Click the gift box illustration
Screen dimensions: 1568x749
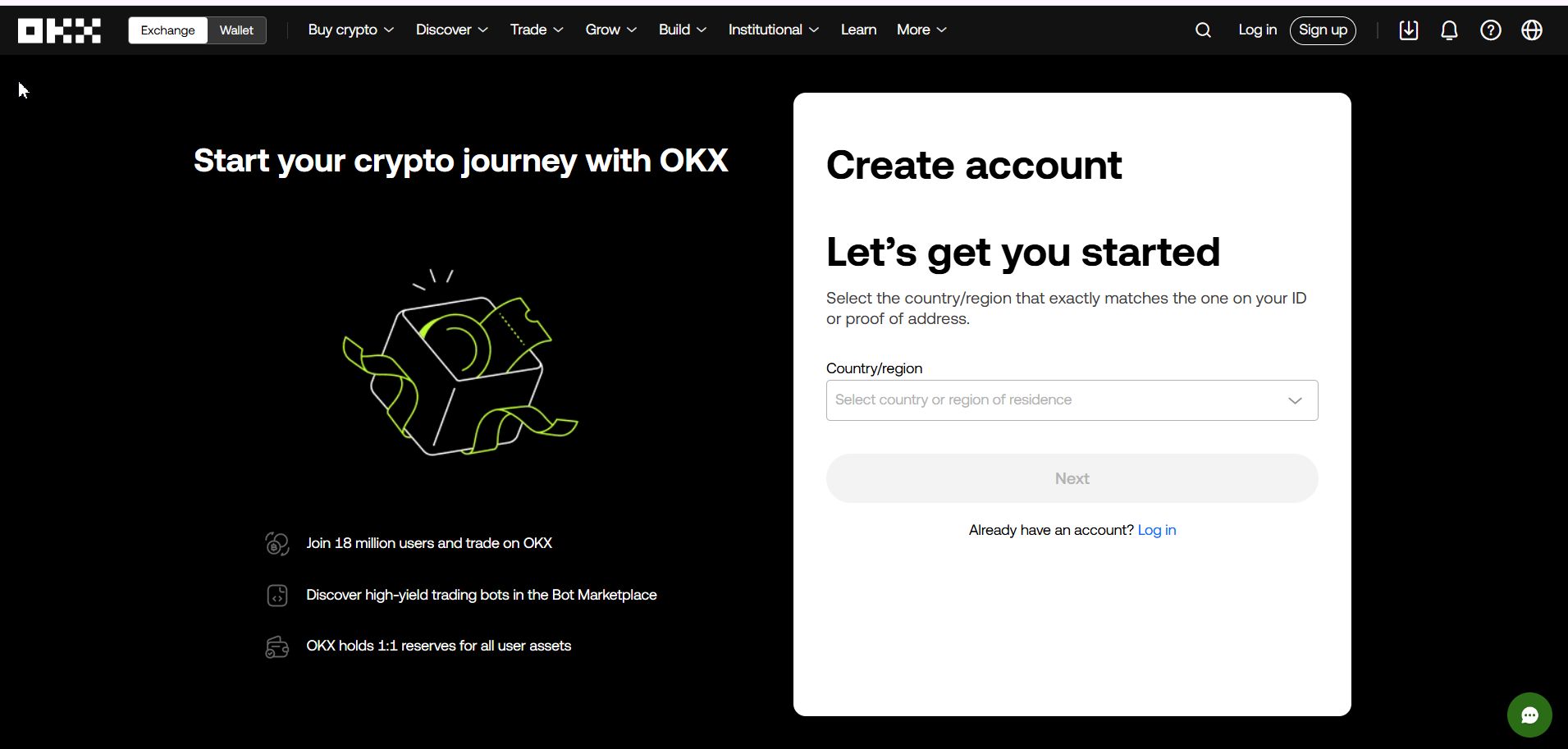tap(460, 362)
